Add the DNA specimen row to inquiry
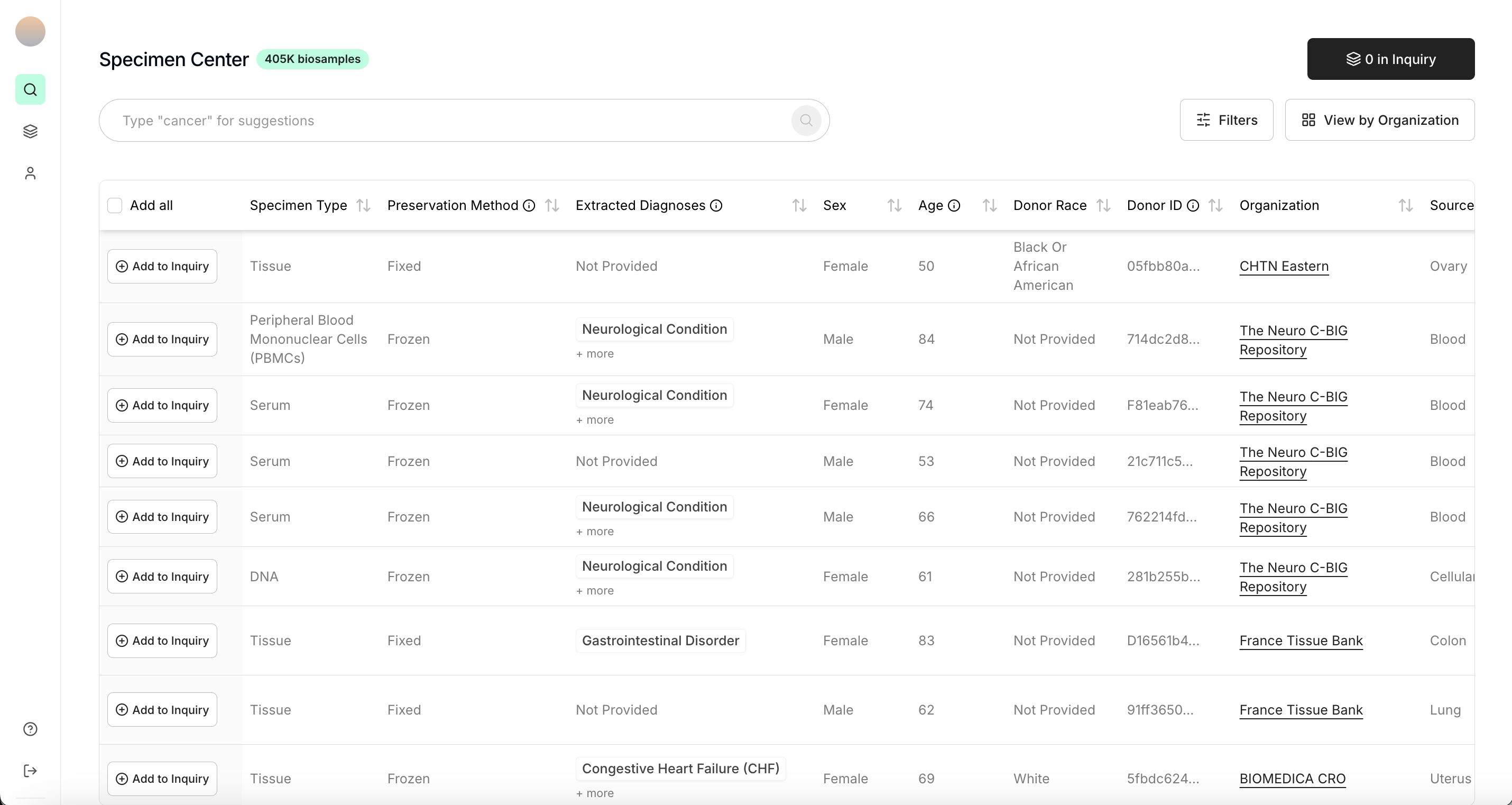Screen dimensions: 1512x805 pyautogui.click(x=162, y=577)
